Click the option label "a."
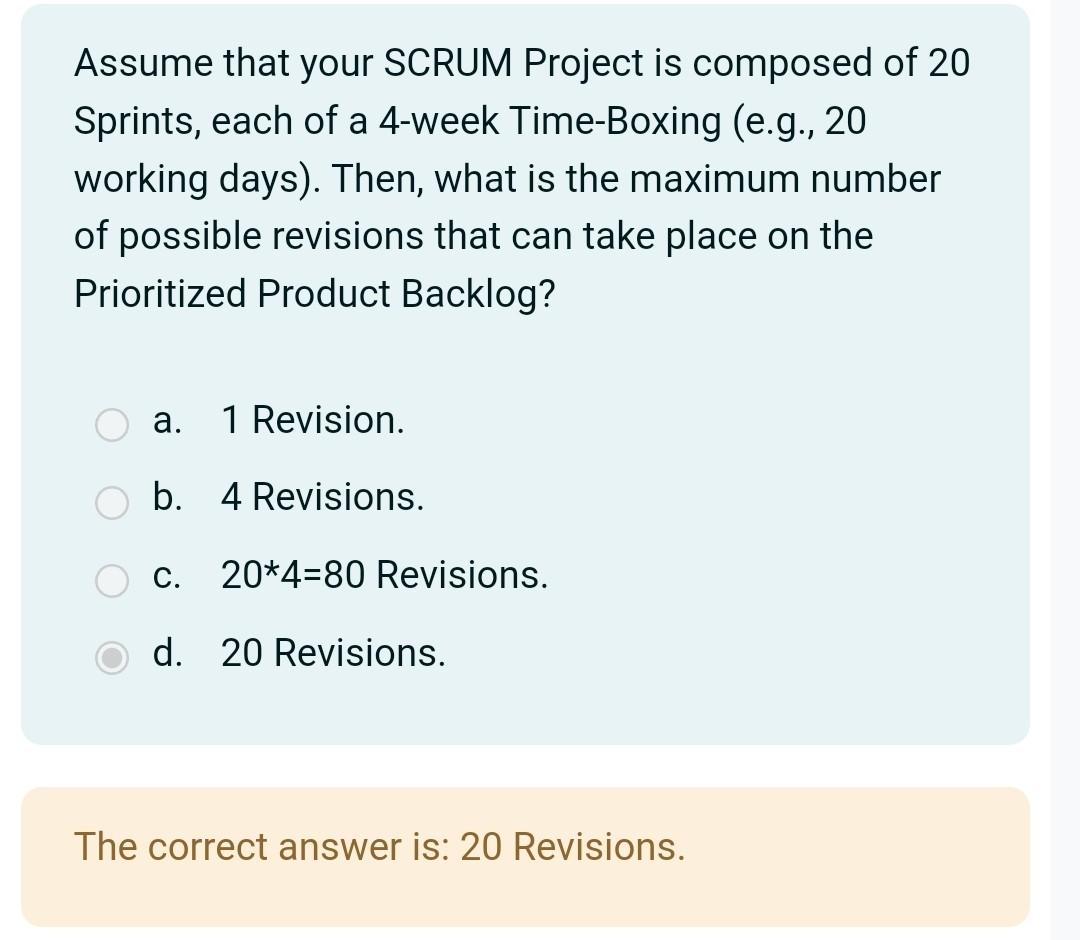The image size is (1080, 940). pos(168,420)
